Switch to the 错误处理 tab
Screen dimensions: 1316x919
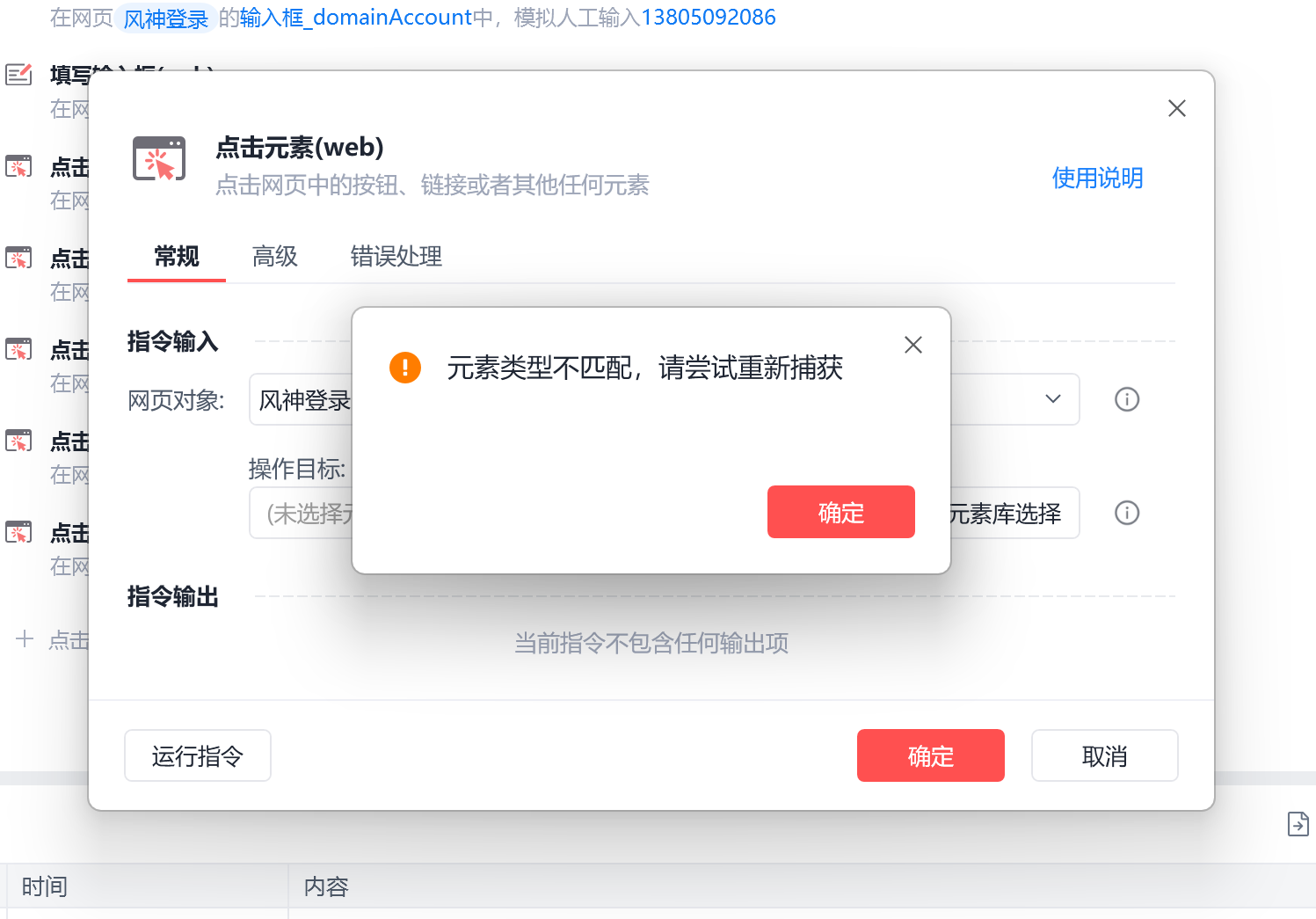[396, 256]
